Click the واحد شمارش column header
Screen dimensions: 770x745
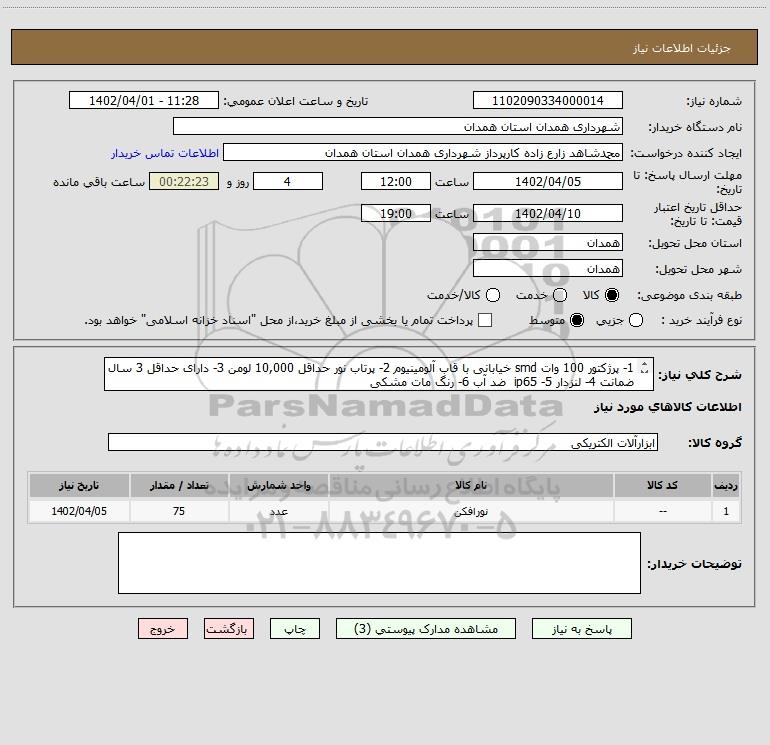278,486
